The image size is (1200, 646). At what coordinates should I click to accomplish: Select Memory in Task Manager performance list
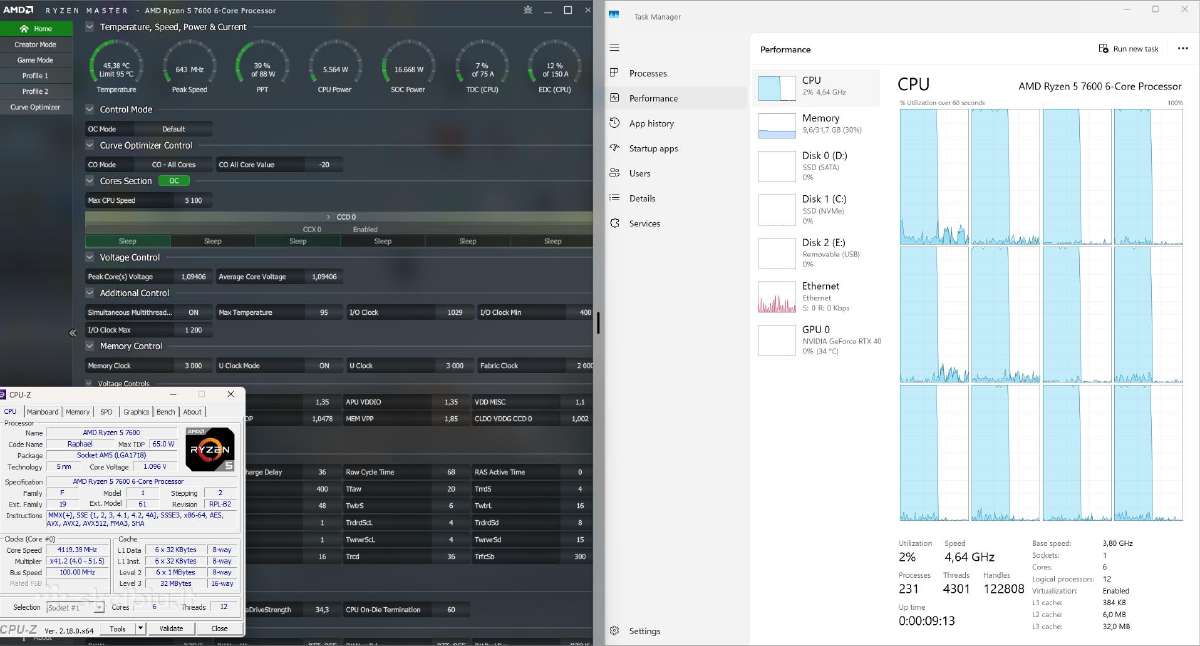pyautogui.click(x=817, y=124)
